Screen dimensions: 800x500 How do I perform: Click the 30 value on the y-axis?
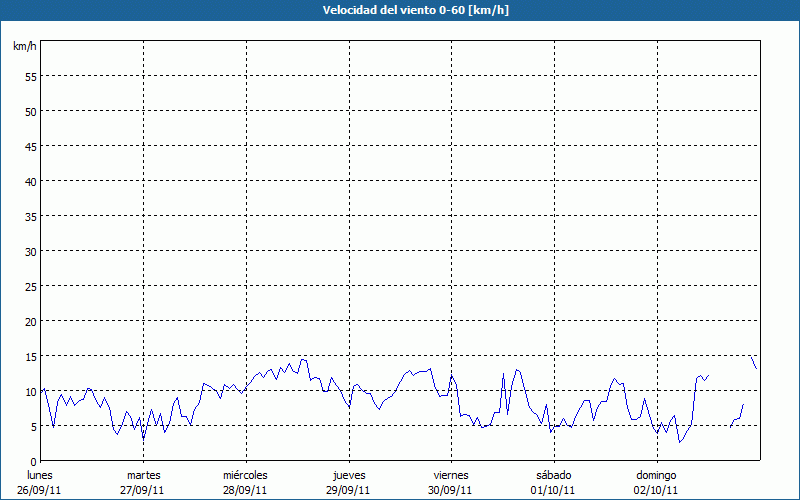[x=31, y=251]
